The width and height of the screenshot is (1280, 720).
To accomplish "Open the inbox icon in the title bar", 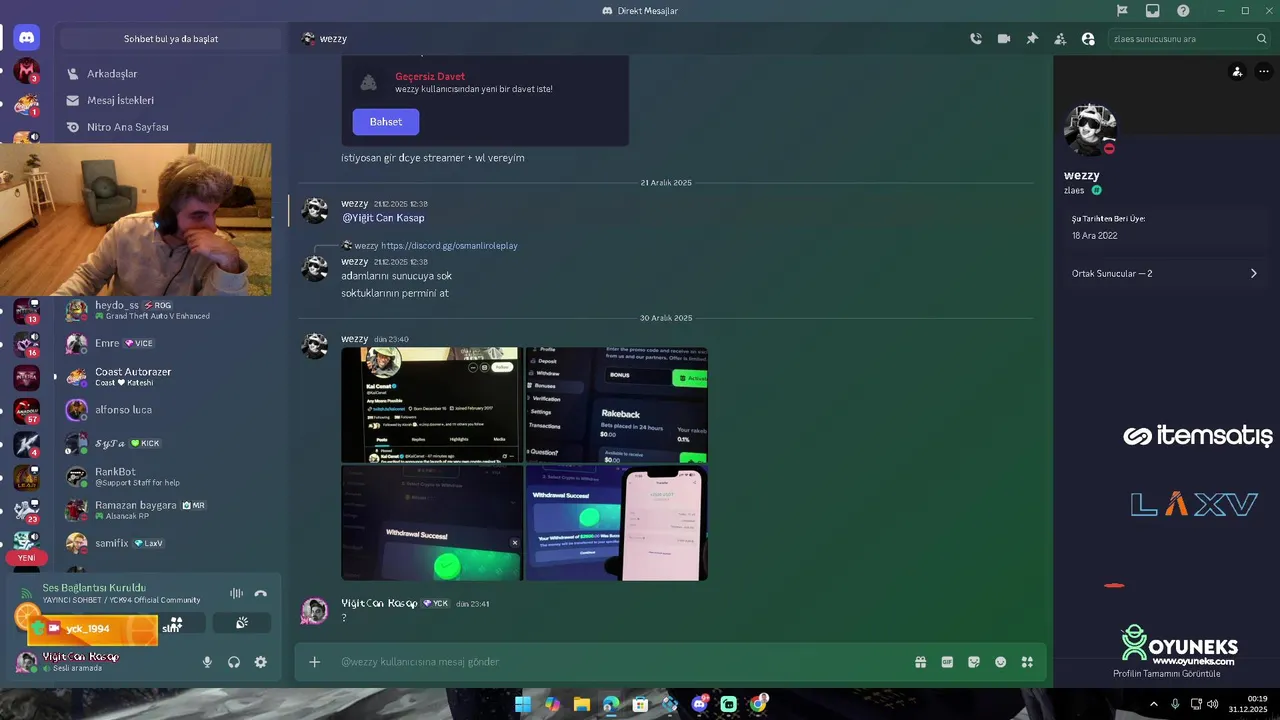I will coord(1153,11).
